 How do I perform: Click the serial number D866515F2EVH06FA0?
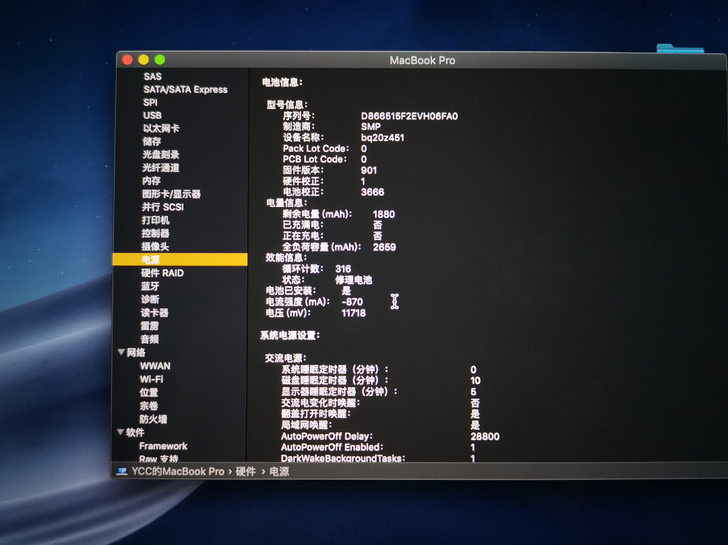point(410,116)
